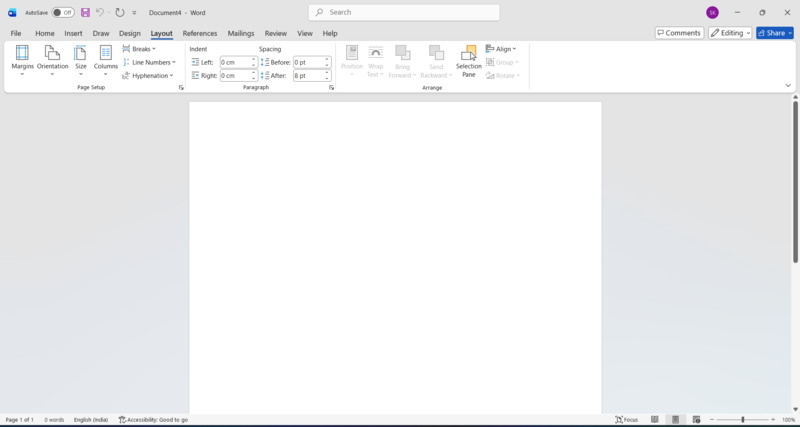Click the Redo/Repeat icon
The height and width of the screenshot is (427, 800).
tap(120, 12)
